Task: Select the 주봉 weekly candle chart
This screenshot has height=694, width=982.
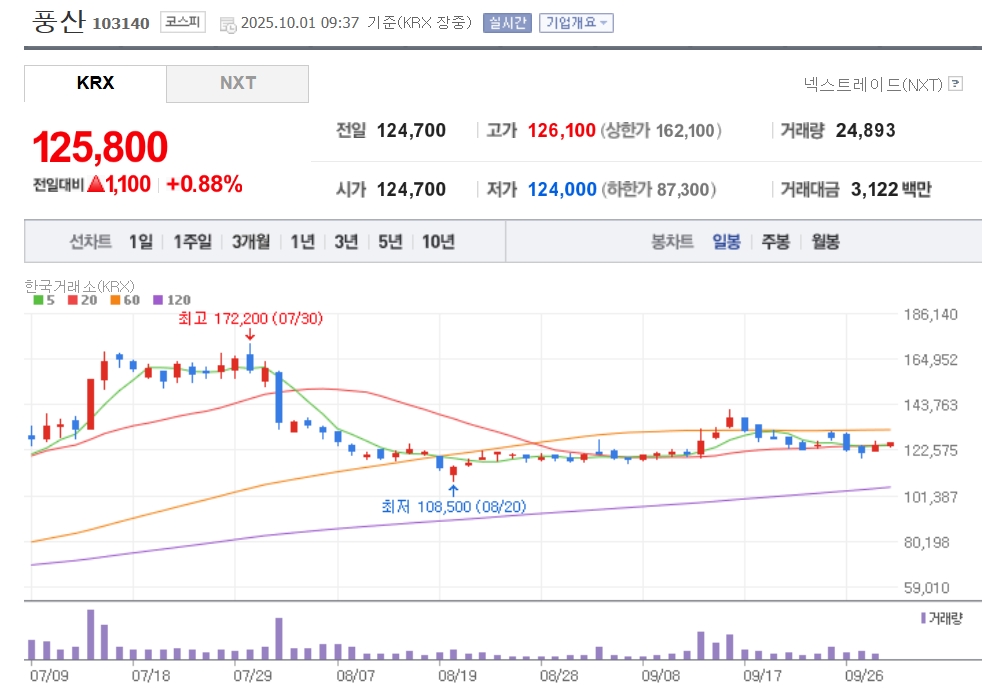Action: click(776, 242)
